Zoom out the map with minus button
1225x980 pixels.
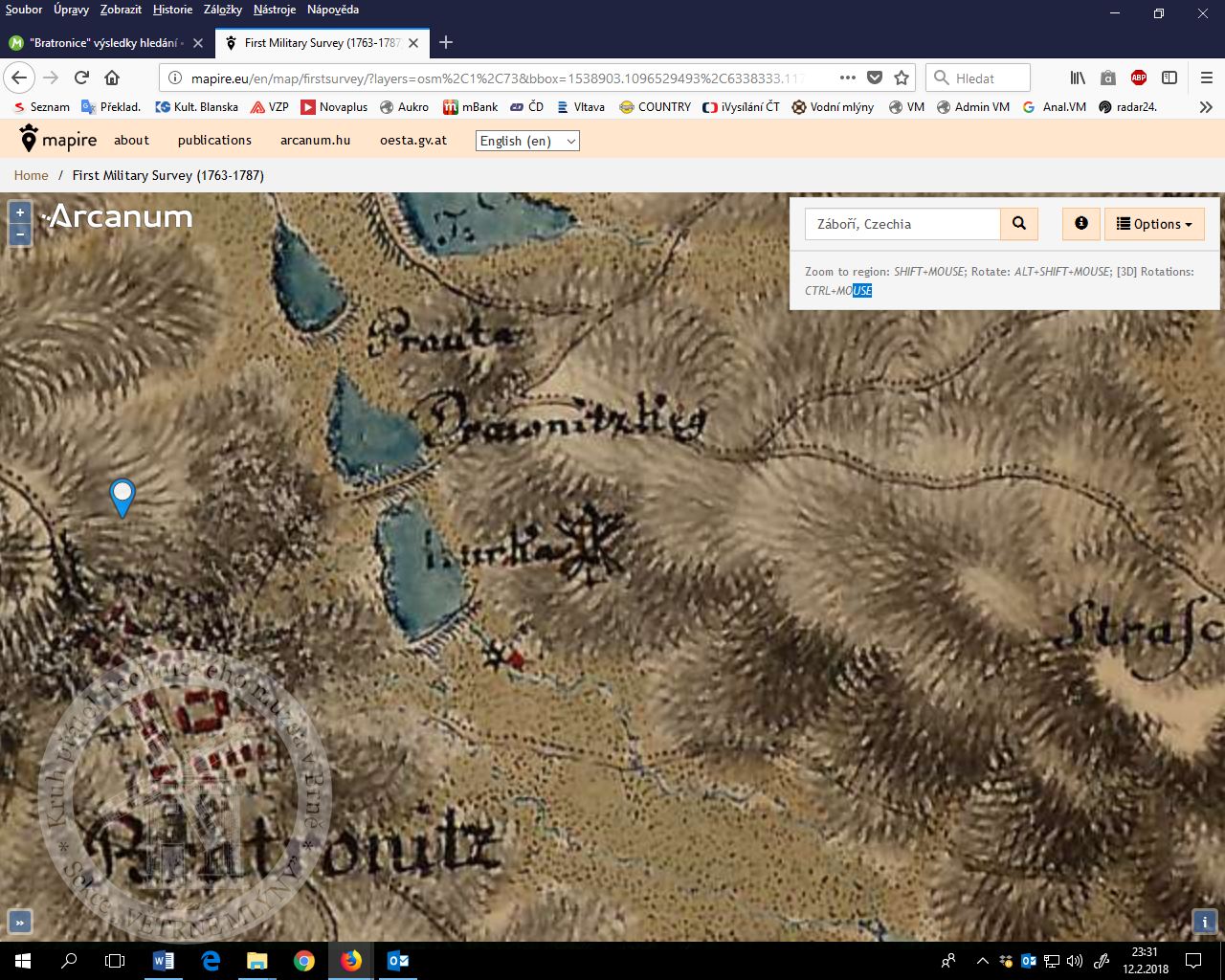20,234
